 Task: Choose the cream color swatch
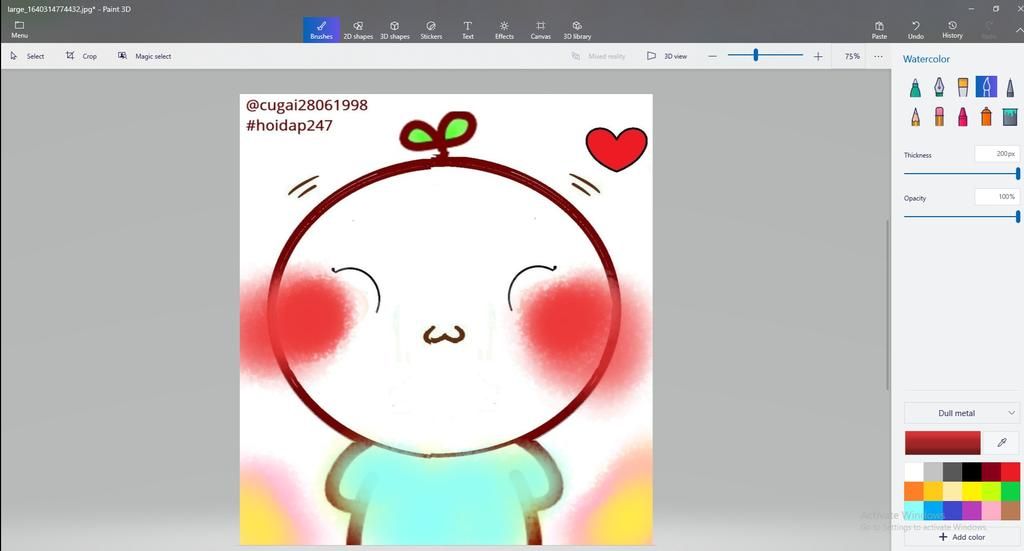952,491
